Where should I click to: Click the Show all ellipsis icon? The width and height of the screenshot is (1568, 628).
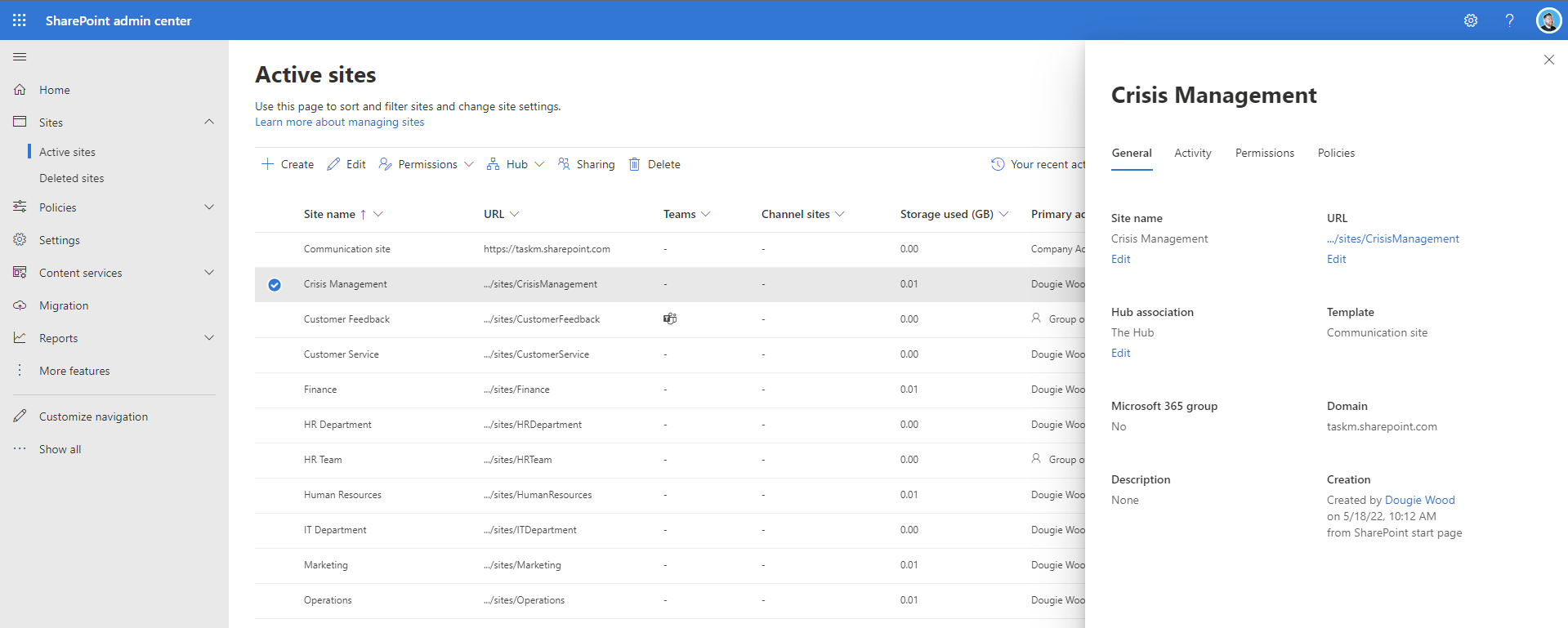point(20,448)
